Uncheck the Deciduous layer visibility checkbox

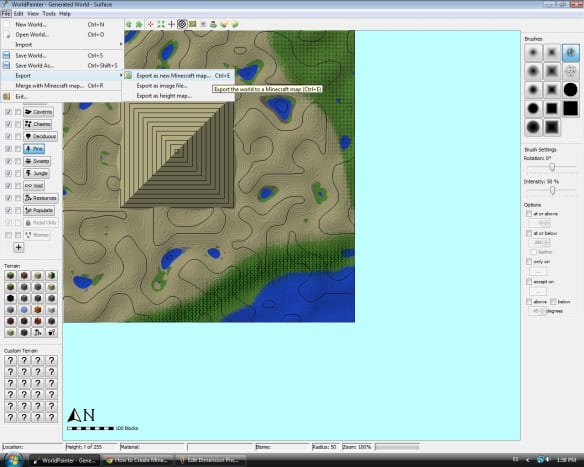(9, 136)
